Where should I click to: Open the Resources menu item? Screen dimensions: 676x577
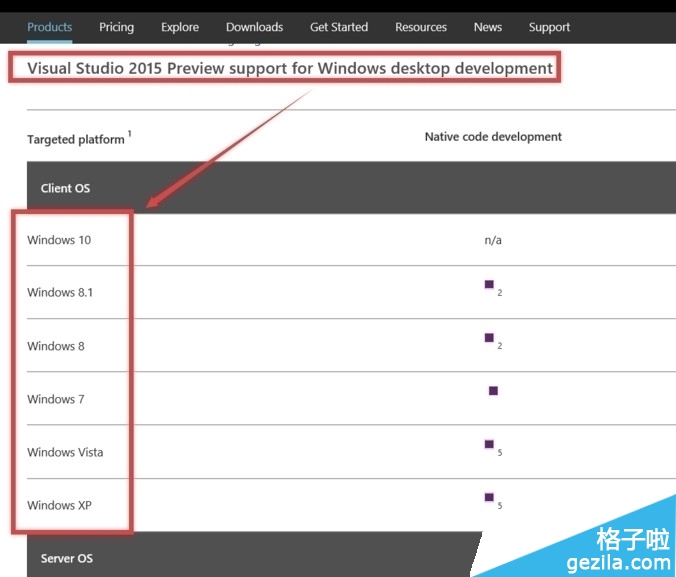(421, 27)
